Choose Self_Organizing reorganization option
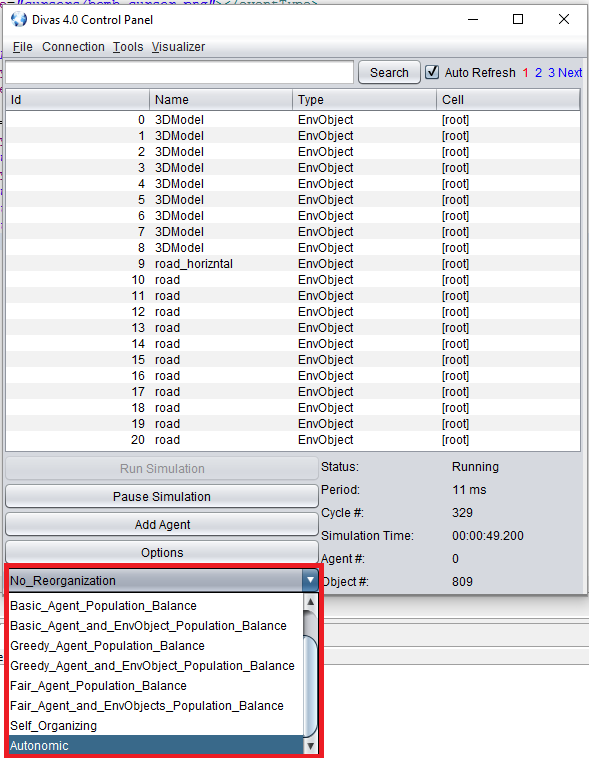This screenshot has height=758, width=589. pos(157,726)
